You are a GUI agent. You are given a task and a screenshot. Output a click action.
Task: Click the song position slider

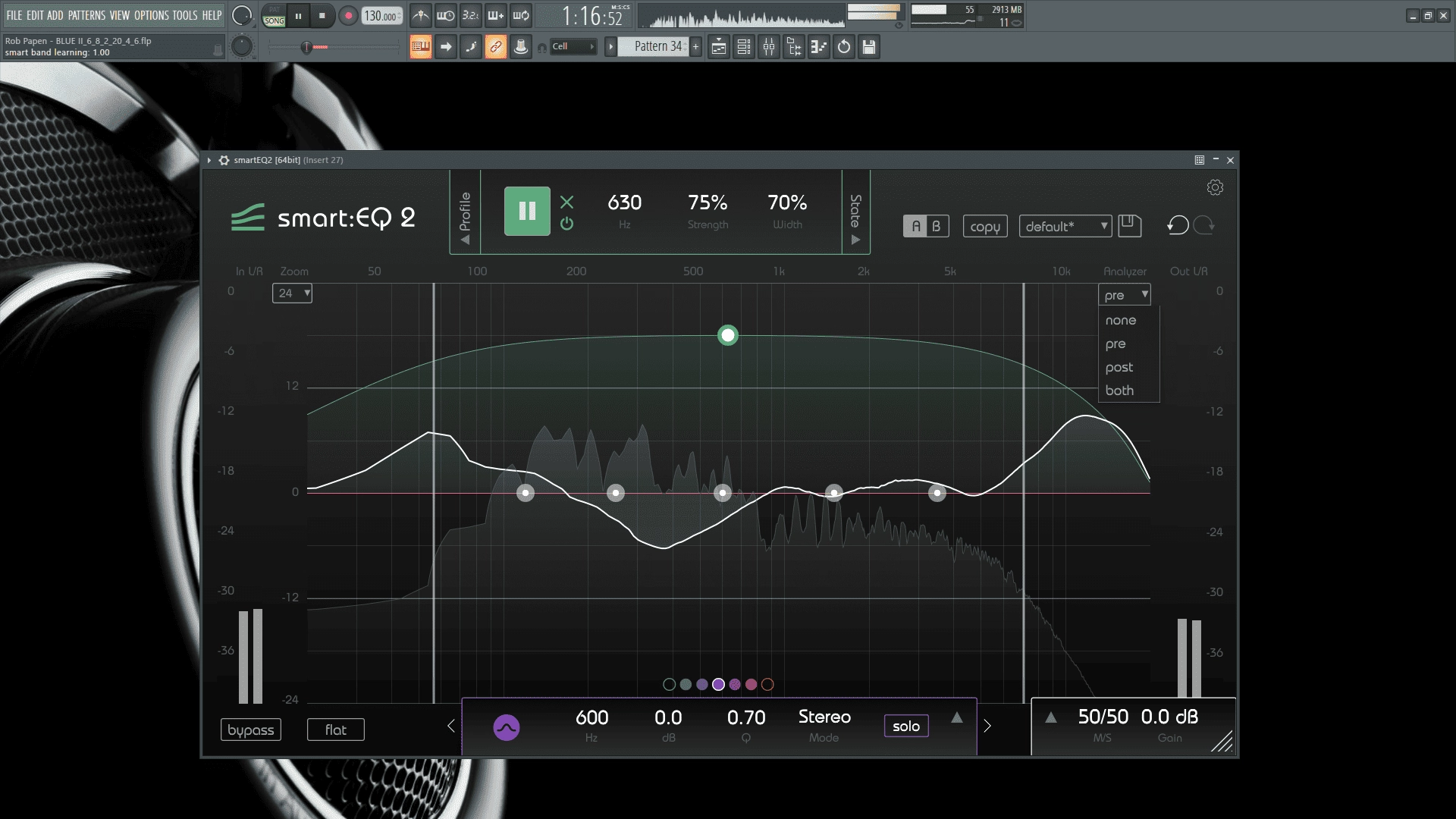[x=334, y=47]
